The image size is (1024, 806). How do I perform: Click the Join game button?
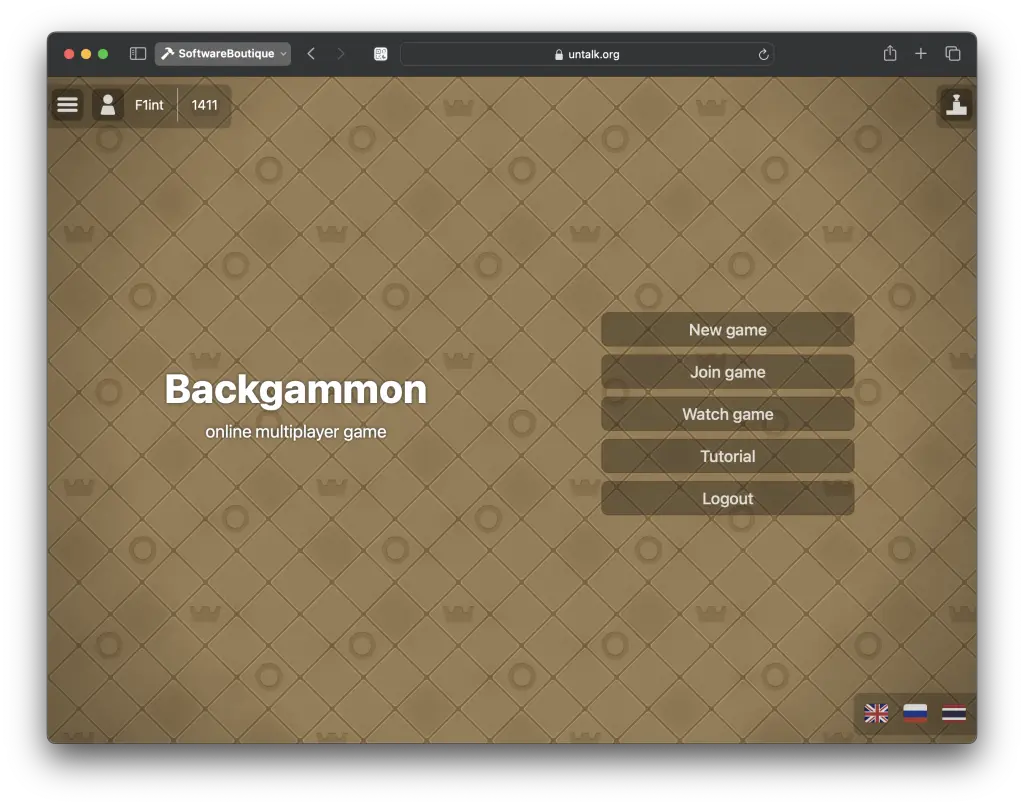(727, 372)
